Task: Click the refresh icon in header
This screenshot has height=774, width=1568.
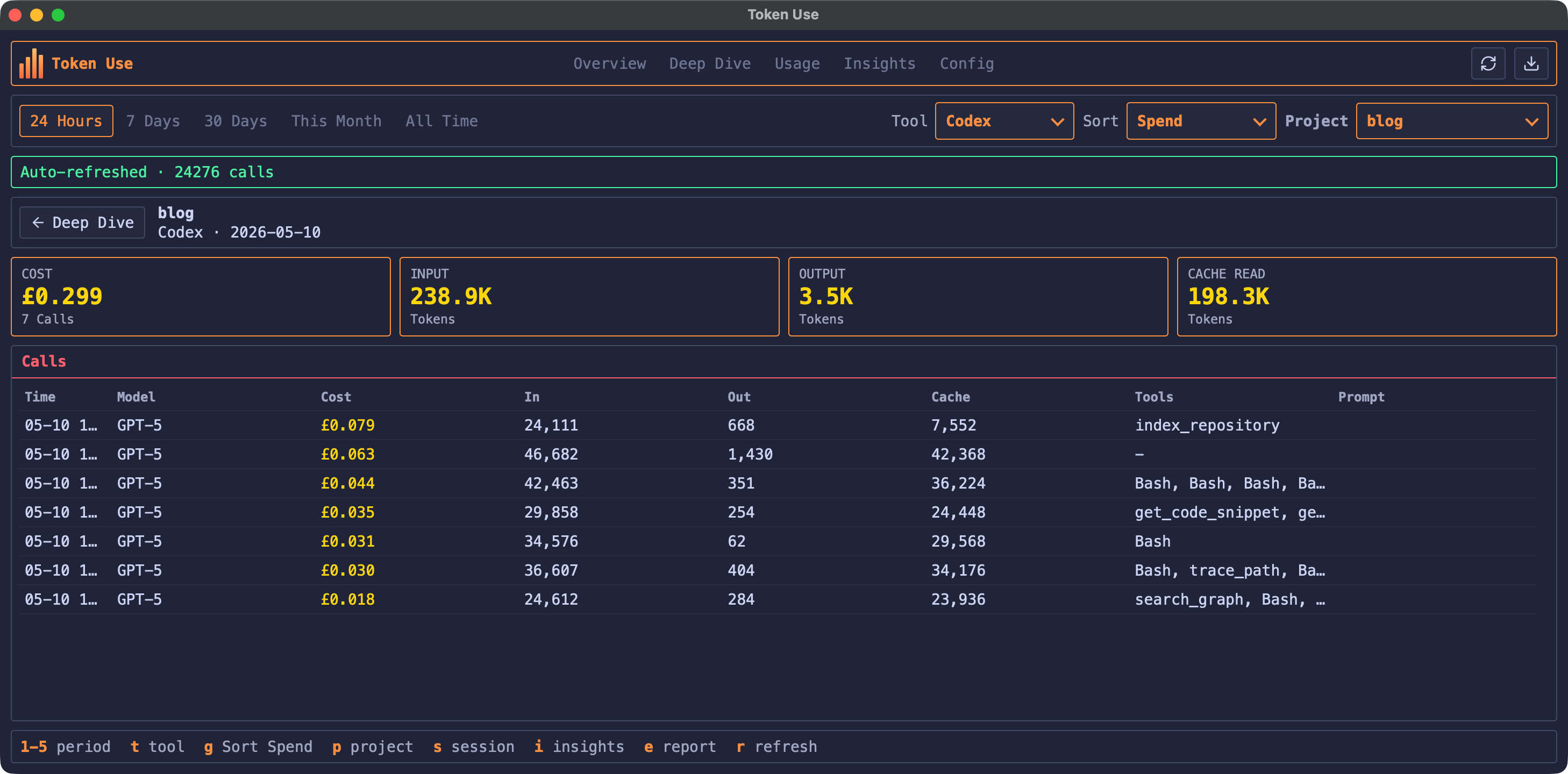Action: tap(1488, 63)
